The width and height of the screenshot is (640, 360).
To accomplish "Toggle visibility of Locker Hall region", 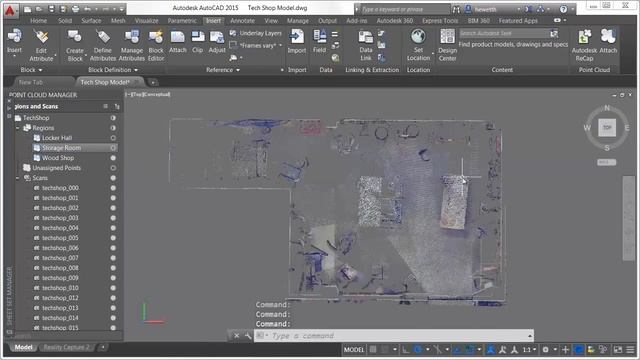I will pos(113,138).
